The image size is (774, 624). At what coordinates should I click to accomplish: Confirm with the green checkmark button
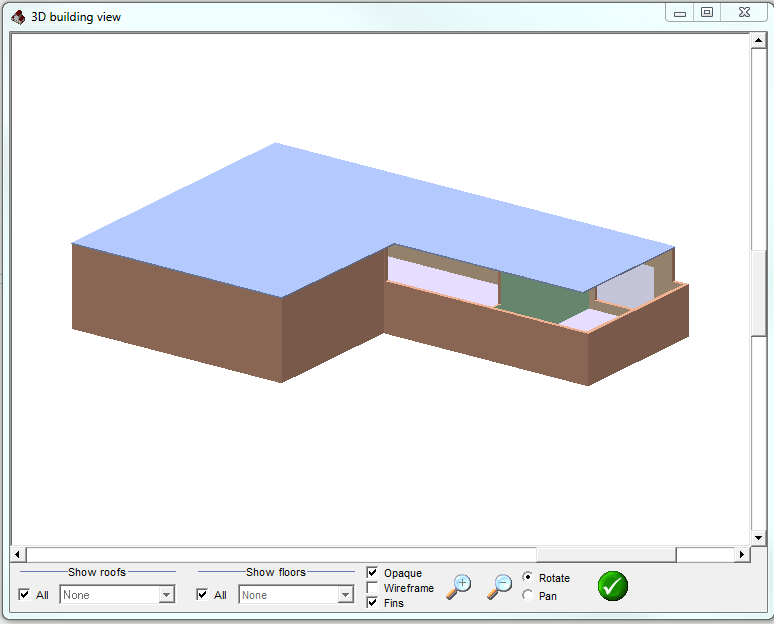click(613, 586)
